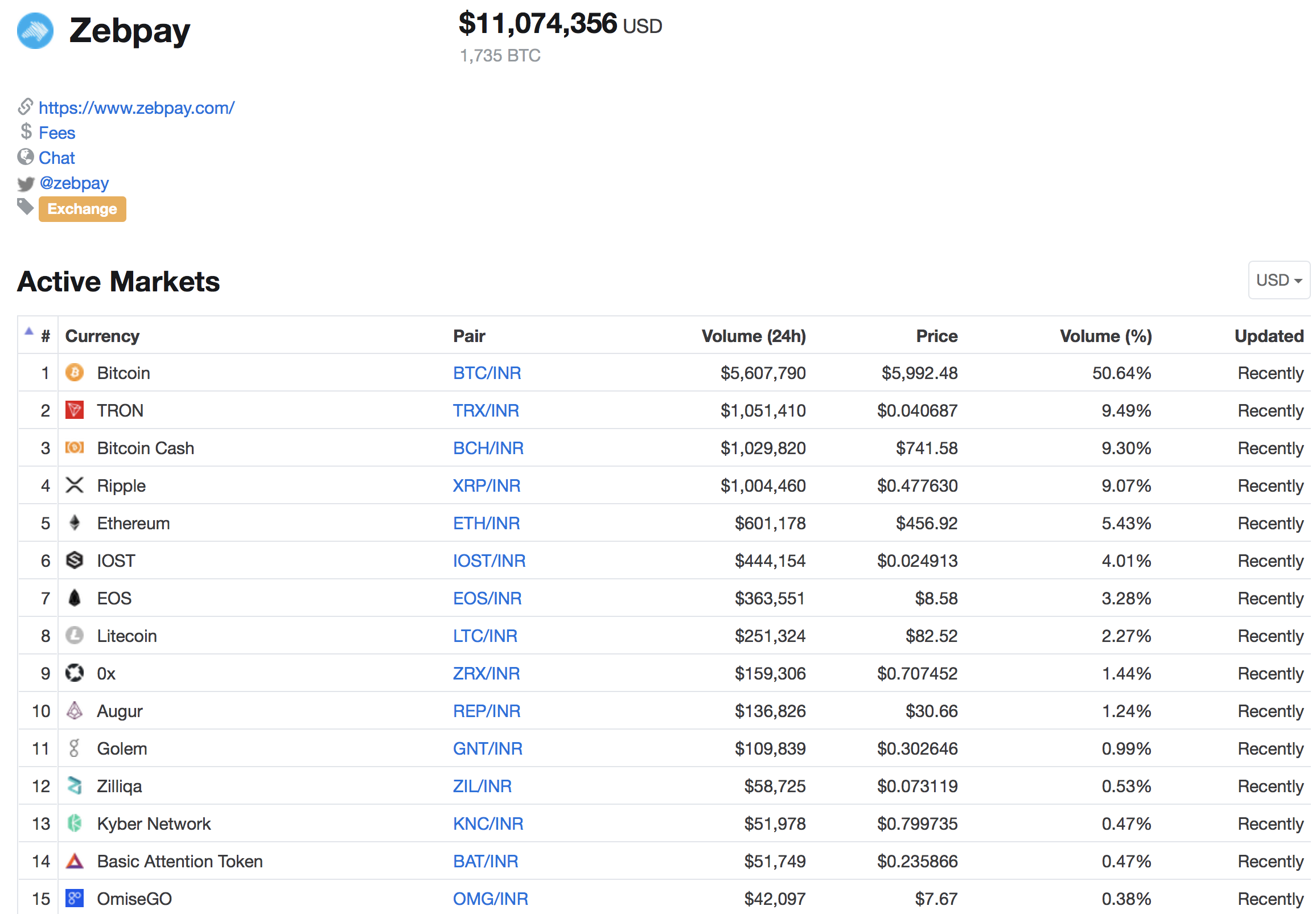Open the GNT/INR pair link
1316x914 pixels.
click(x=487, y=748)
